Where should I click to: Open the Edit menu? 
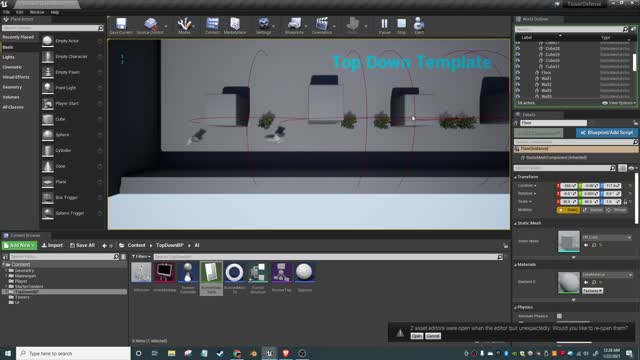coord(20,12)
